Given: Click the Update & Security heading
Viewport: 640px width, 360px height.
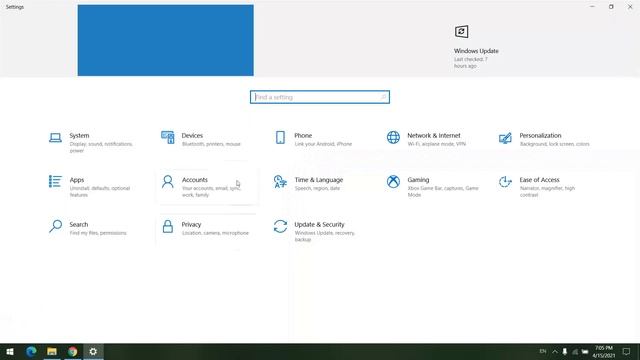Looking at the screenshot, I should (319, 224).
